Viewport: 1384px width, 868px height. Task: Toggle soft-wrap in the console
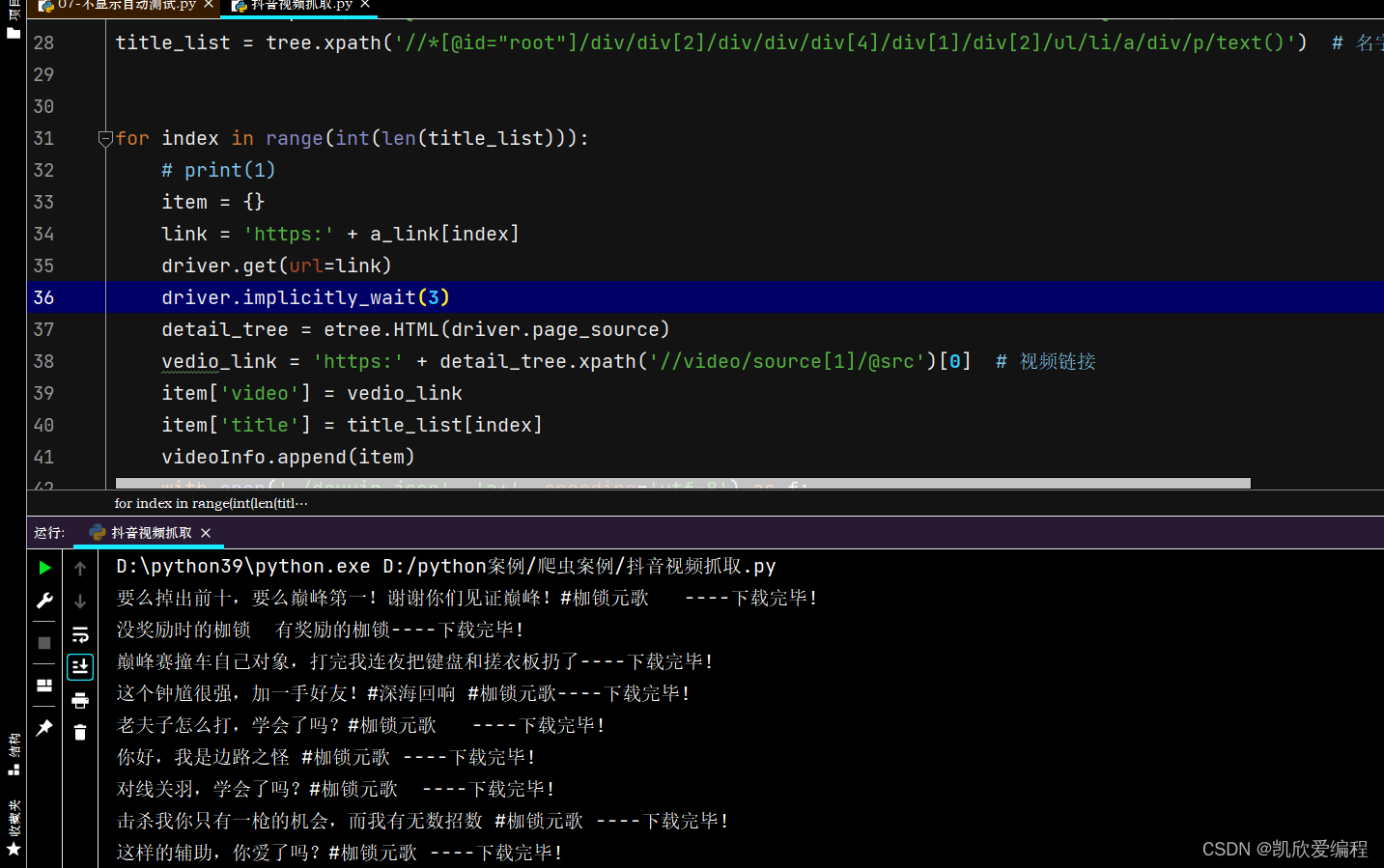[x=80, y=634]
